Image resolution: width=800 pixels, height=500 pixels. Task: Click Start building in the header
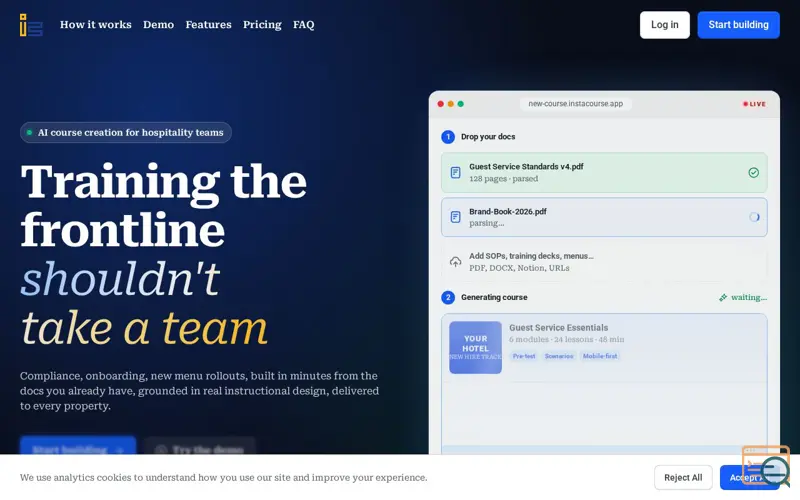(x=738, y=24)
